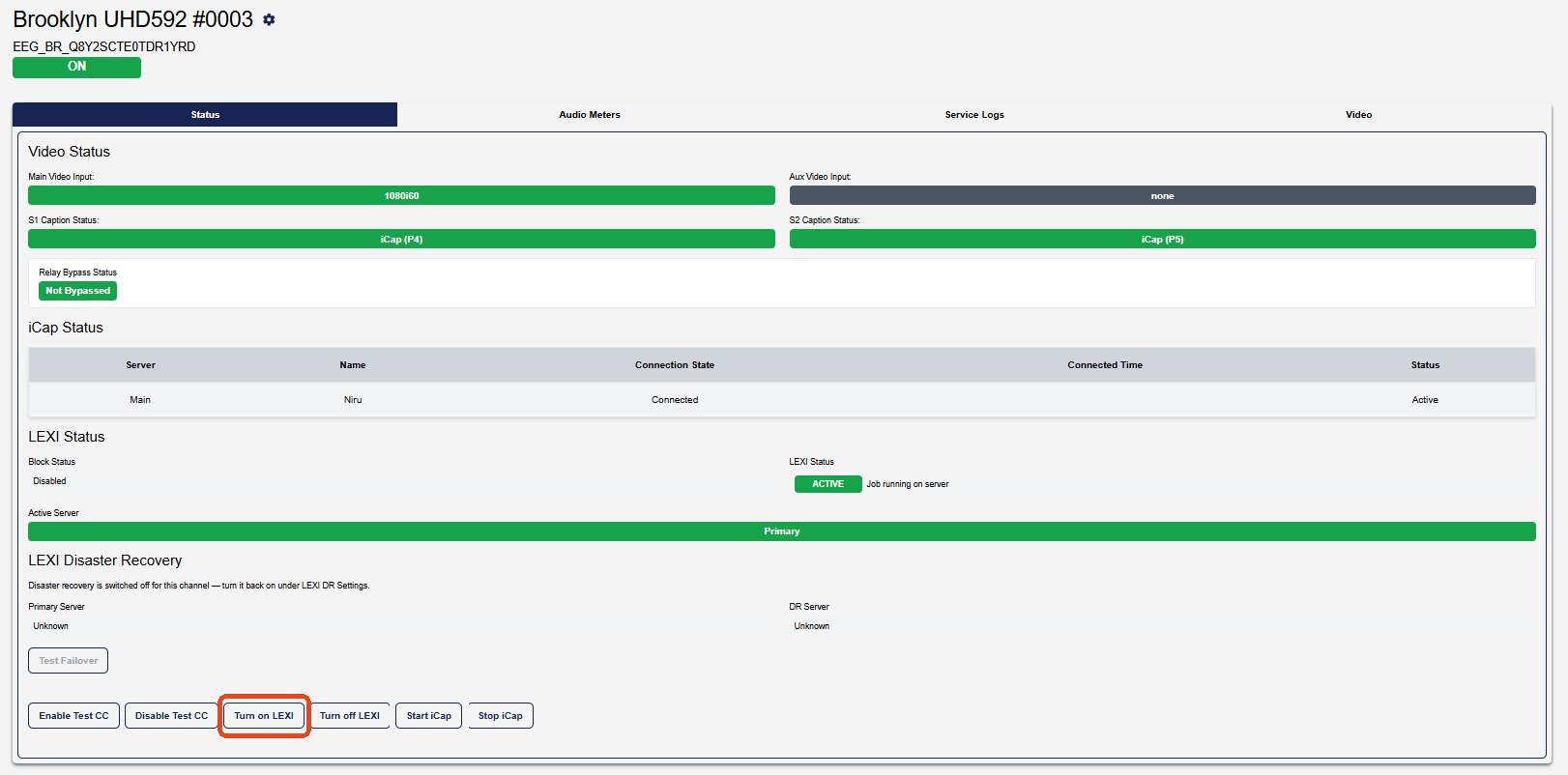Image resolution: width=1568 pixels, height=775 pixels.
Task: Click the 'Unknown' value under DR Server
Action: [x=812, y=626]
